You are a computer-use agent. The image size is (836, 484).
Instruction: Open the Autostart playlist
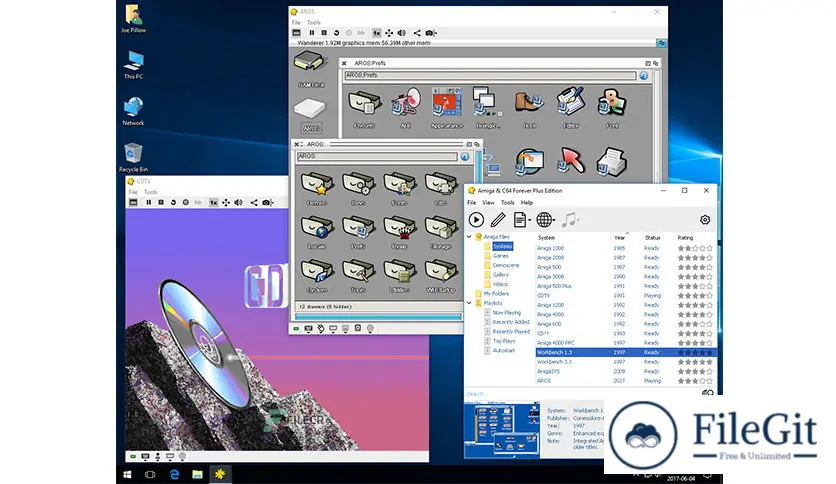click(x=503, y=351)
